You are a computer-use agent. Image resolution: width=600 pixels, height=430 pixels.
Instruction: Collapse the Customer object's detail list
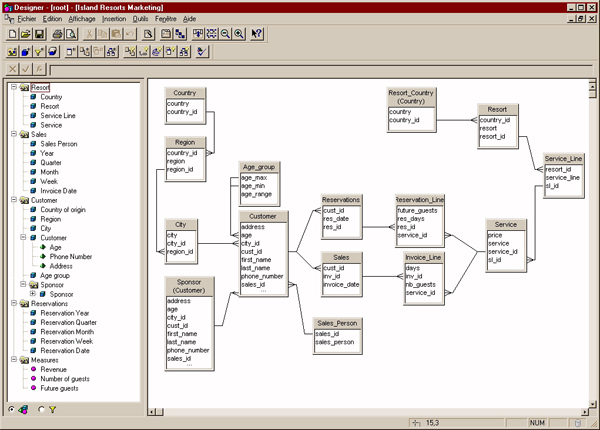pos(22,238)
